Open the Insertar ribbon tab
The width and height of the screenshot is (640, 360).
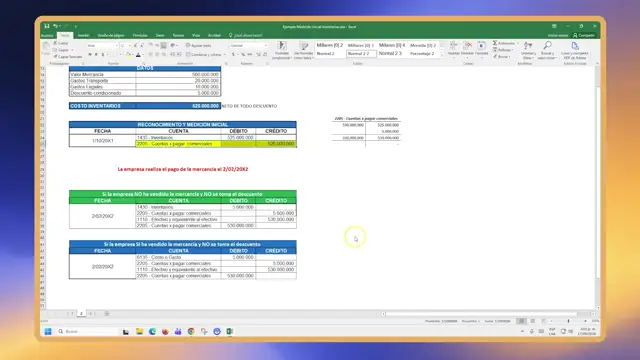pos(83,36)
